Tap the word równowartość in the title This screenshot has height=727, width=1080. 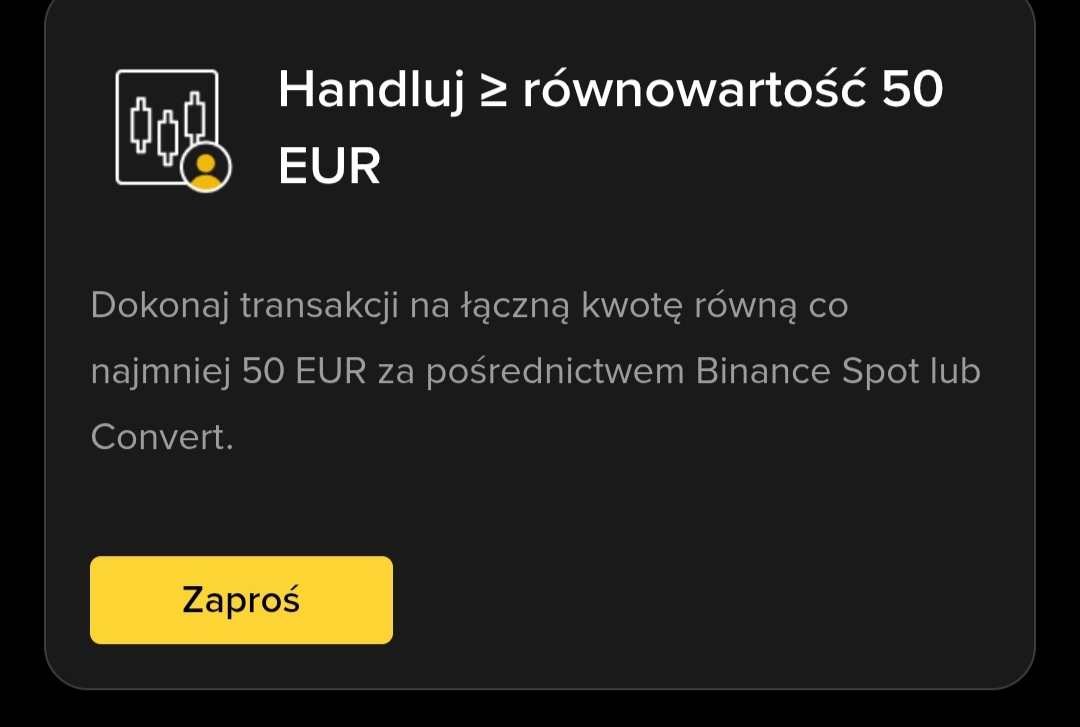(x=694, y=91)
